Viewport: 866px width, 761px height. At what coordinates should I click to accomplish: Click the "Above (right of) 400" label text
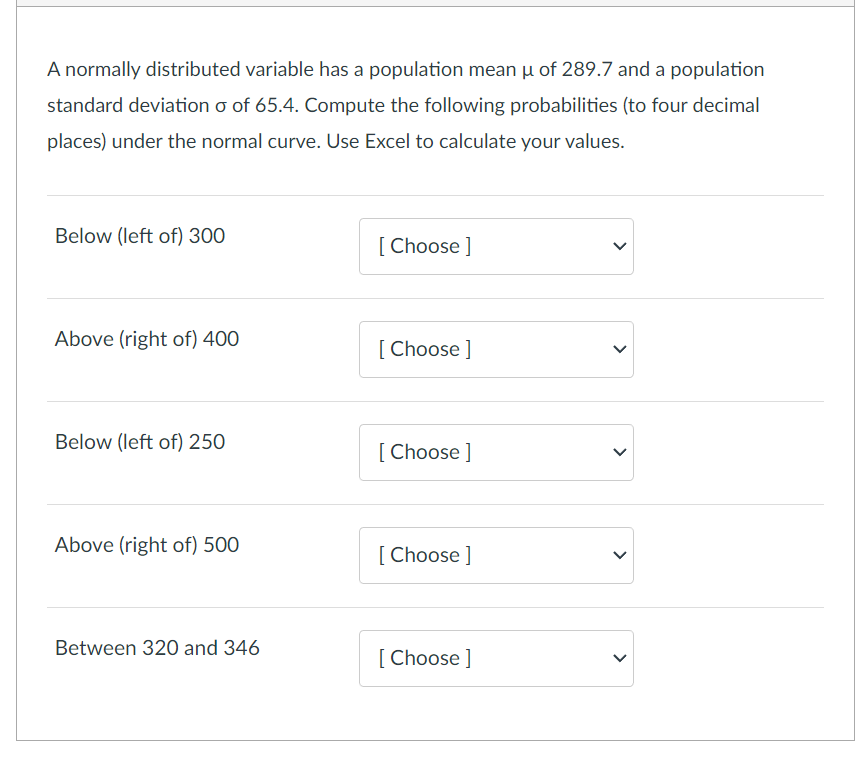(x=147, y=339)
